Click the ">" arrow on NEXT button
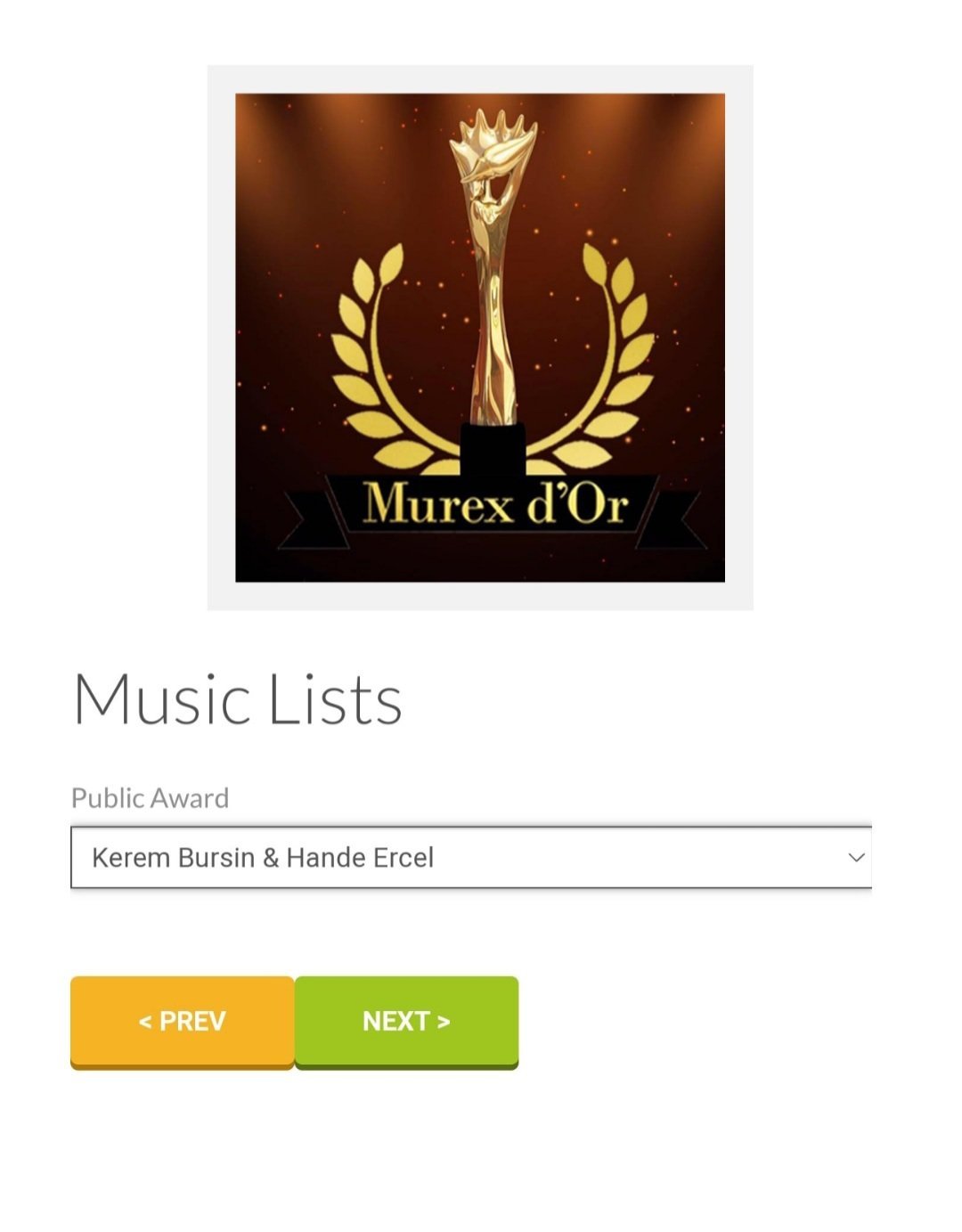The width and height of the screenshot is (962, 1232). tap(444, 1022)
